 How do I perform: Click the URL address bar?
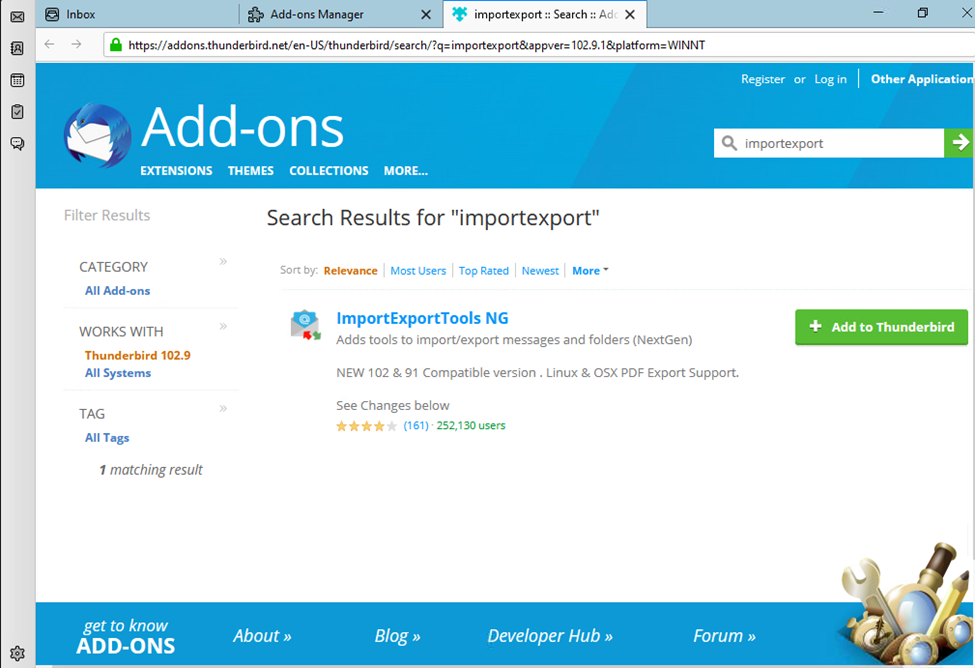point(541,45)
